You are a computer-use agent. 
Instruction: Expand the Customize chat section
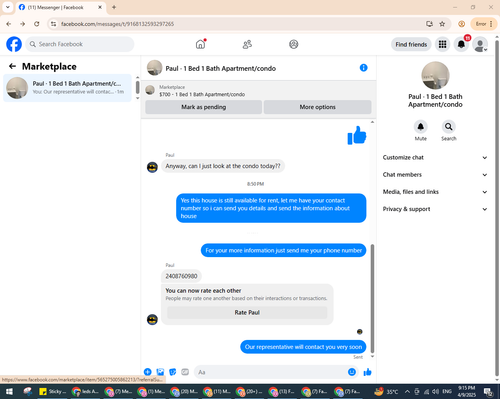(x=435, y=157)
